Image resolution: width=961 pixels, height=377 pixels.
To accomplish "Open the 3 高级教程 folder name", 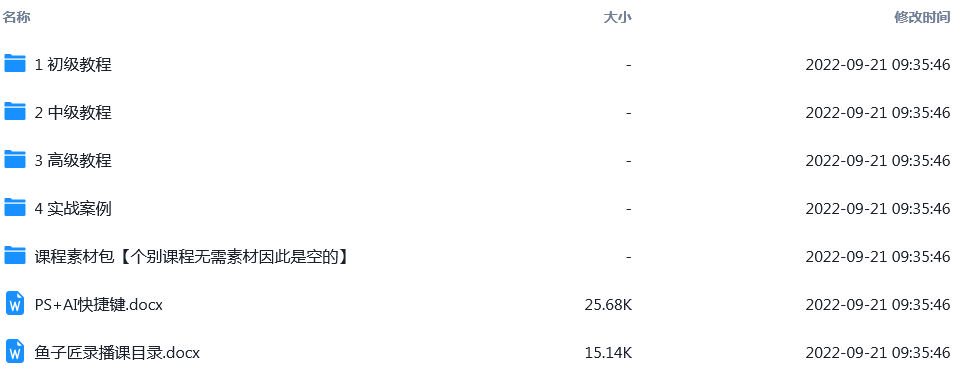I will point(73,161).
